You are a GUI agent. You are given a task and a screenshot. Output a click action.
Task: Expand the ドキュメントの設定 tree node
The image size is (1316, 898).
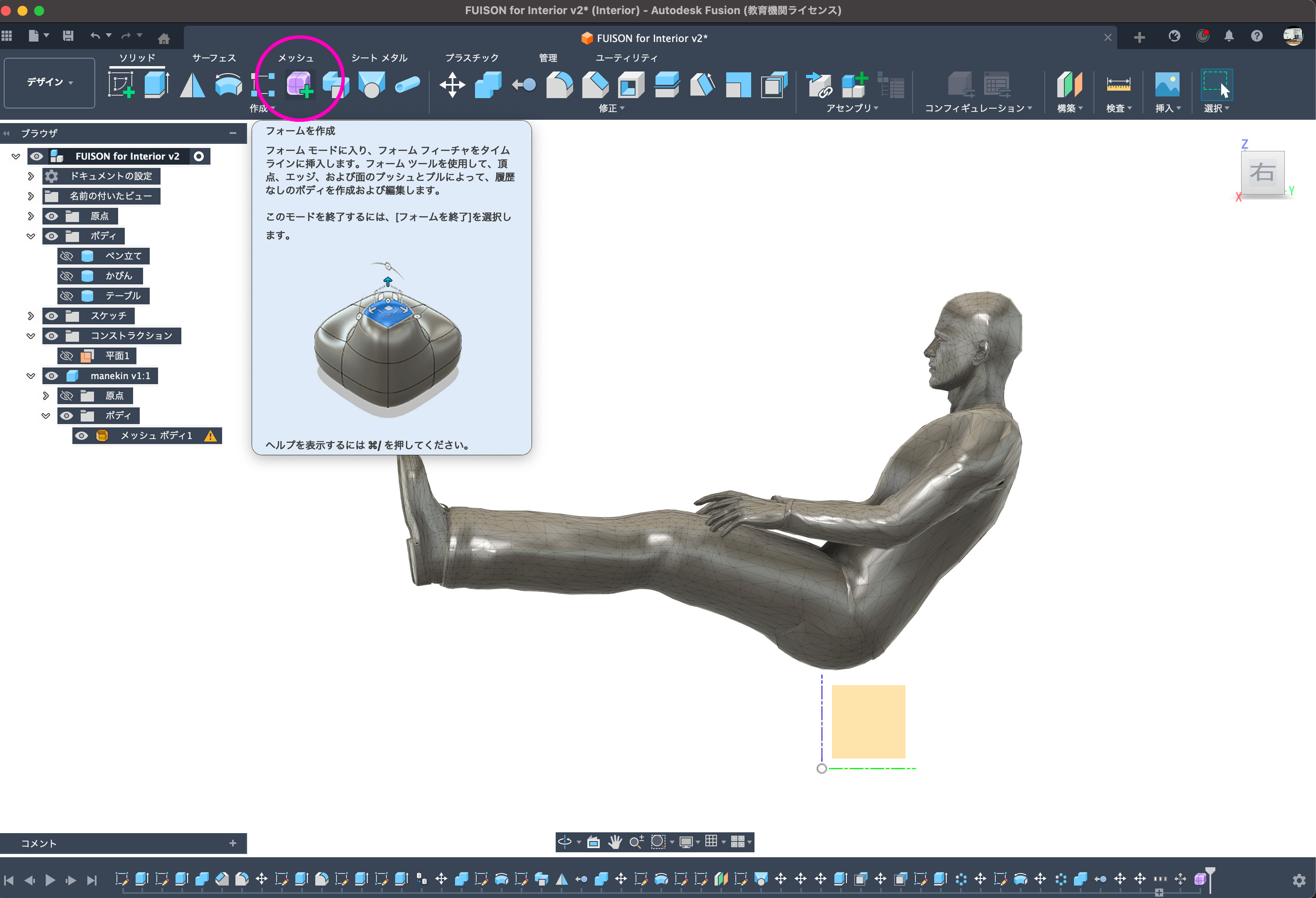31,177
